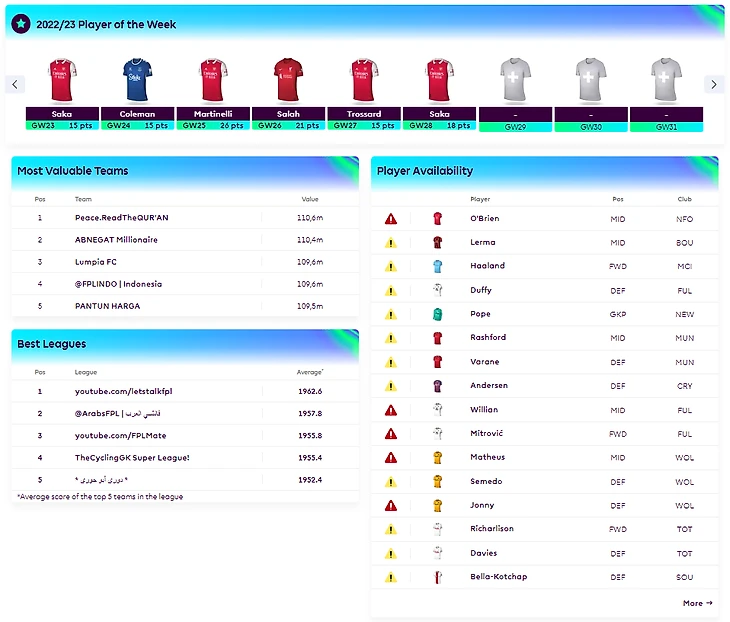Click the yellow warning icon for Haaland
Viewport: 730px width, 622px height.
[x=391, y=266]
